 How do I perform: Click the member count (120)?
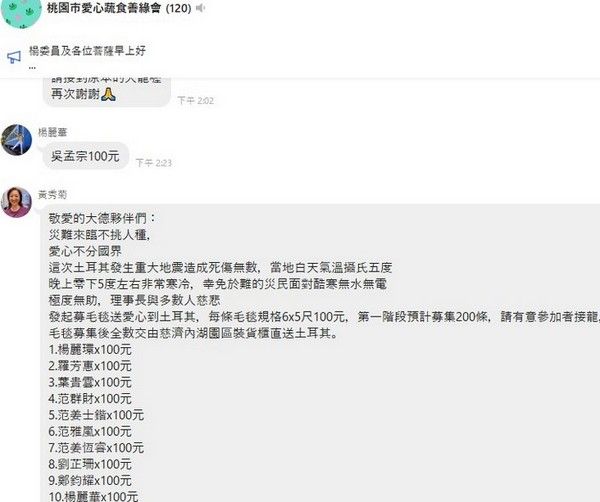point(178,8)
